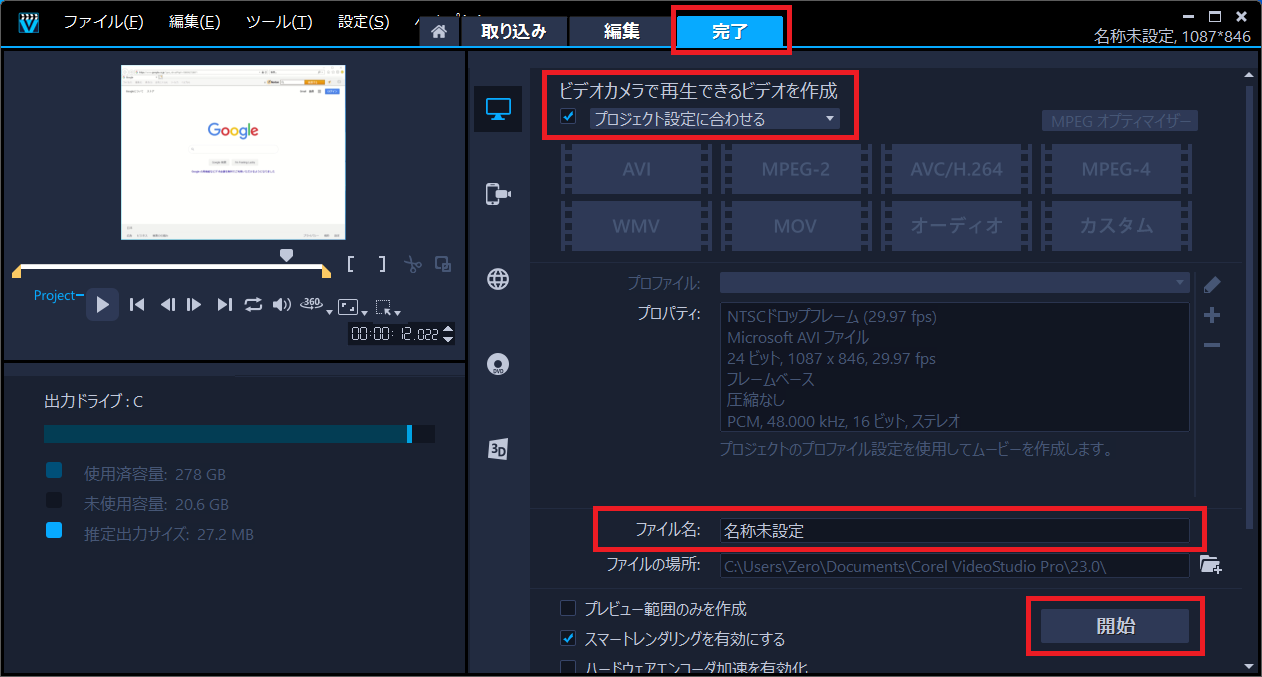Open the 編集(E) menu
1262x677 pixels.
point(195,21)
